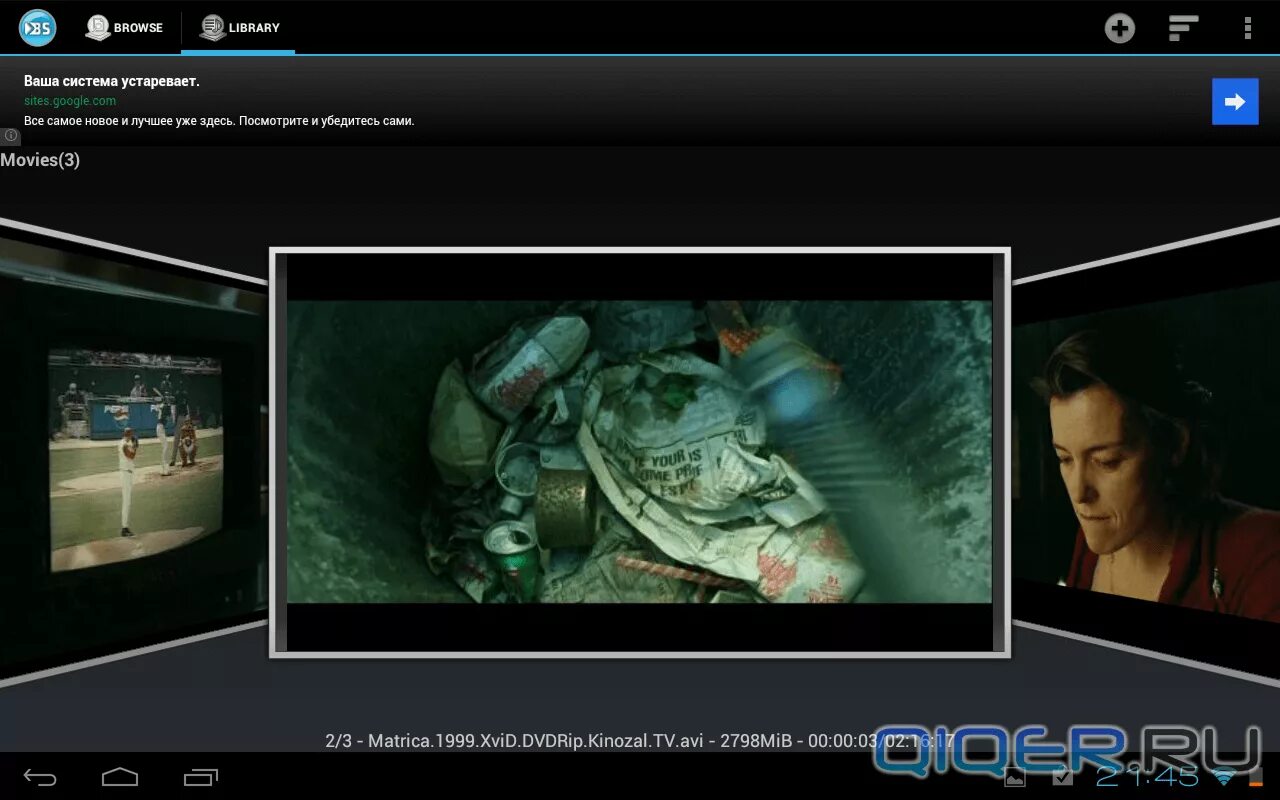1280x800 pixels.
Task: Tap the picture notification icon
Action: coord(1015,777)
